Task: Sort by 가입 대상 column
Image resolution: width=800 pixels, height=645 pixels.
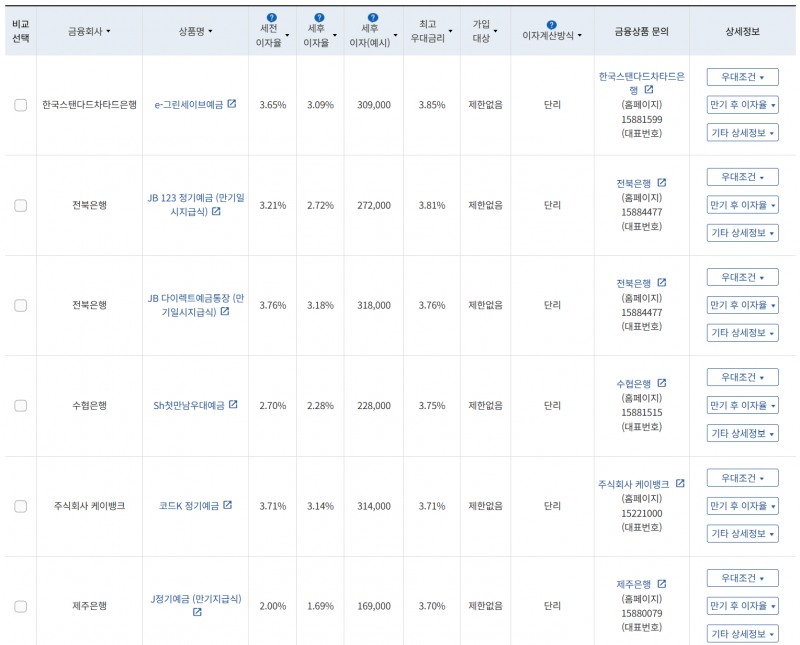Action: tap(485, 31)
